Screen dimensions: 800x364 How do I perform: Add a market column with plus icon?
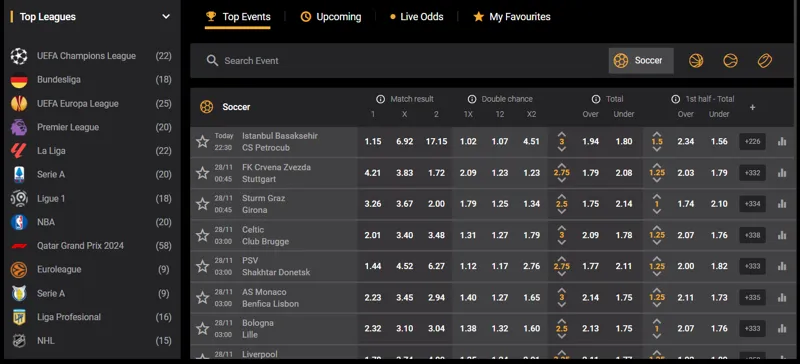coord(752,107)
